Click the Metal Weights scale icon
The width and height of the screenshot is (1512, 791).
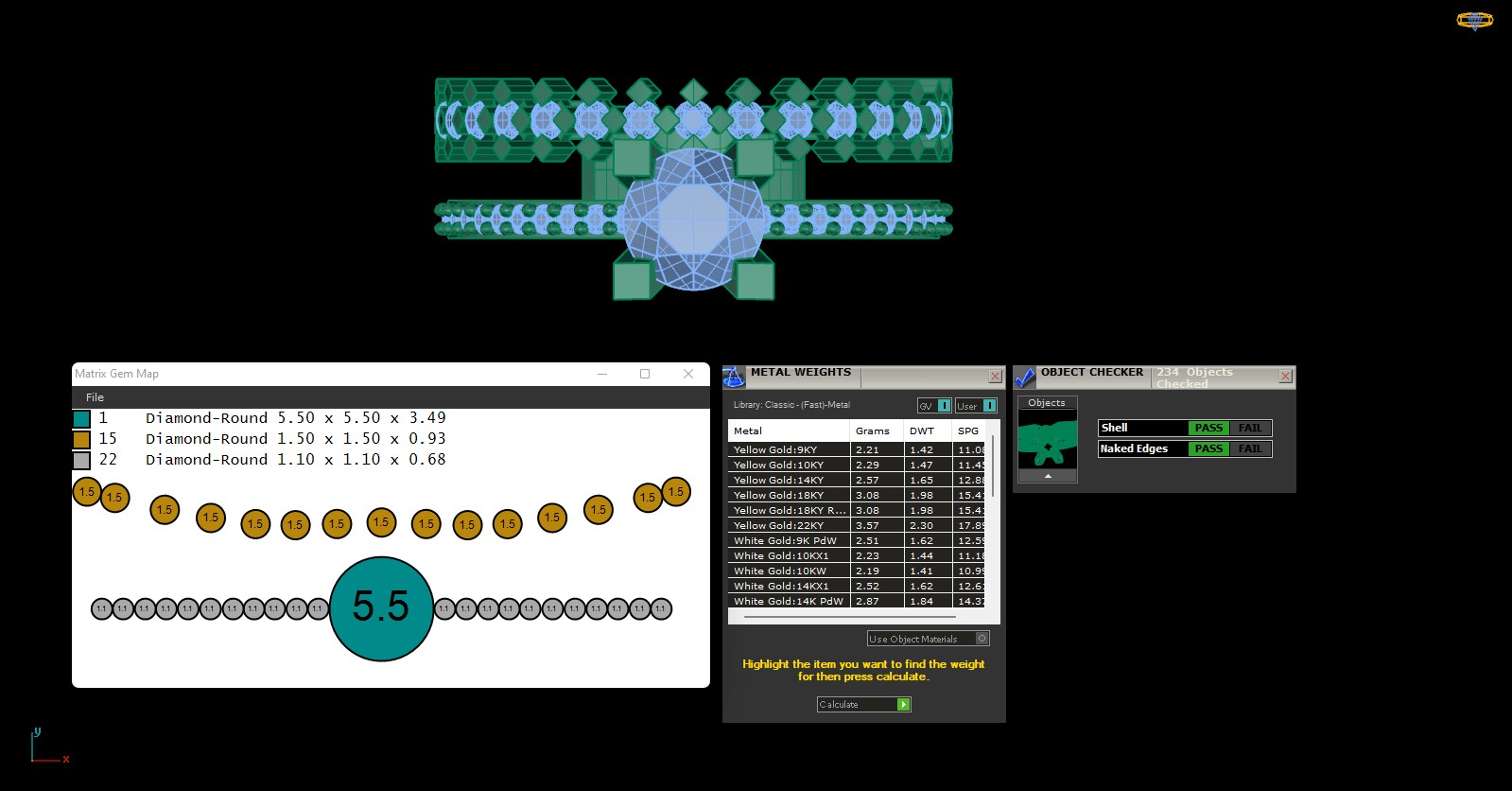point(734,378)
